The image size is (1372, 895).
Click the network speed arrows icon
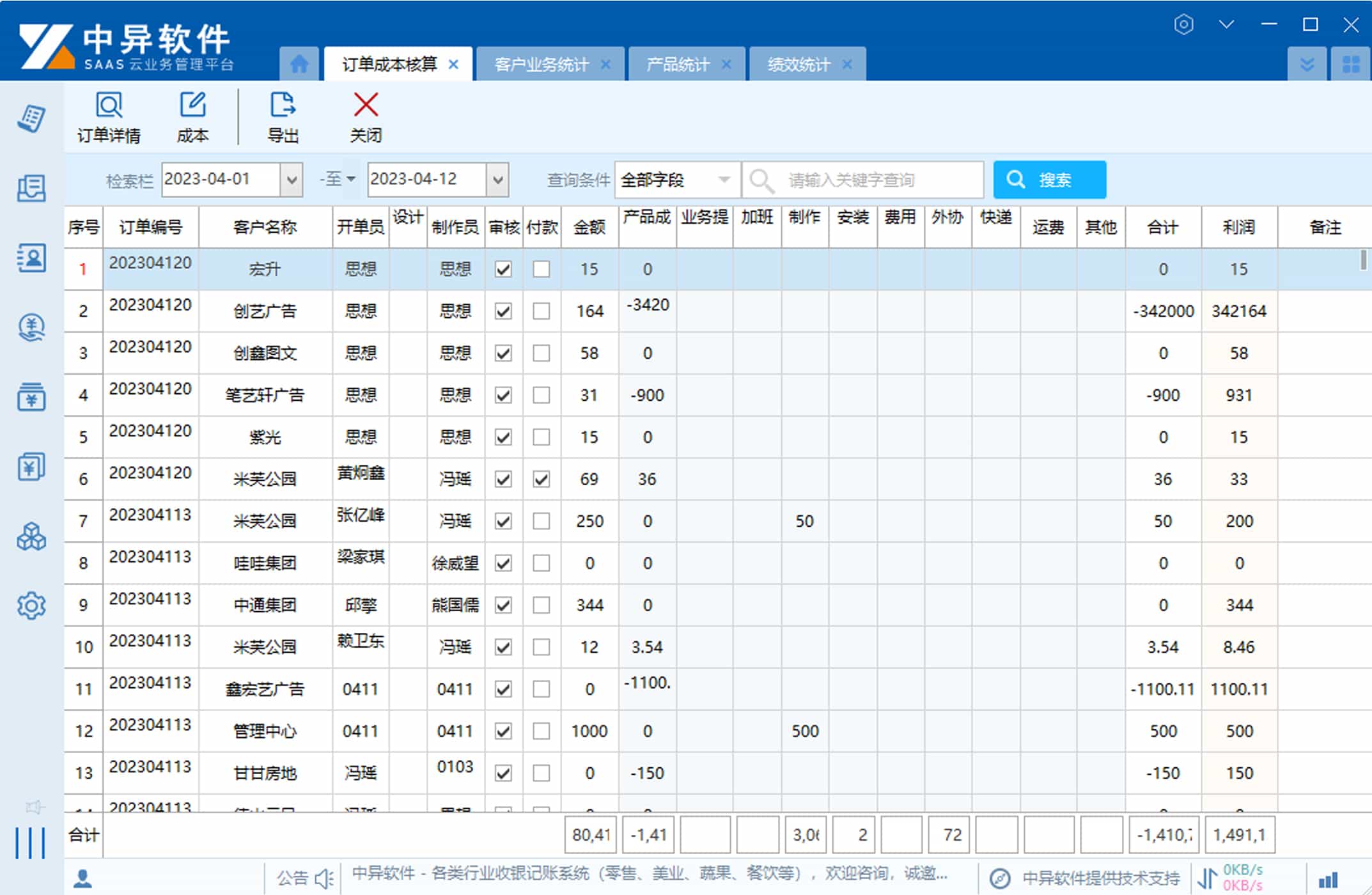[x=1207, y=878]
